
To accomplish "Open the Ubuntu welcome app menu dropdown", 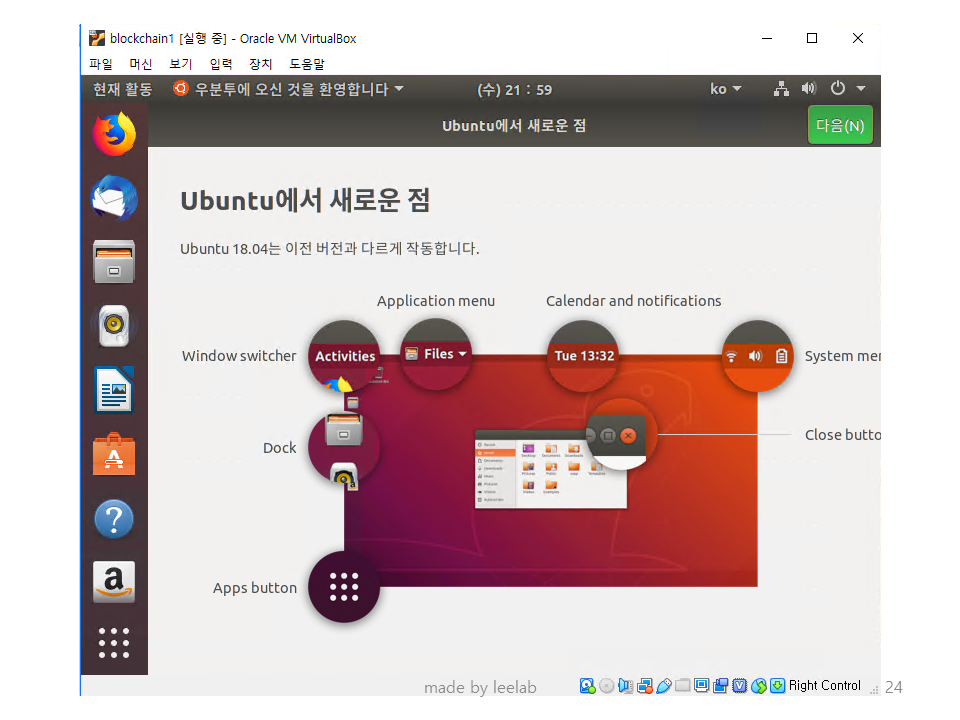I will [x=289, y=89].
